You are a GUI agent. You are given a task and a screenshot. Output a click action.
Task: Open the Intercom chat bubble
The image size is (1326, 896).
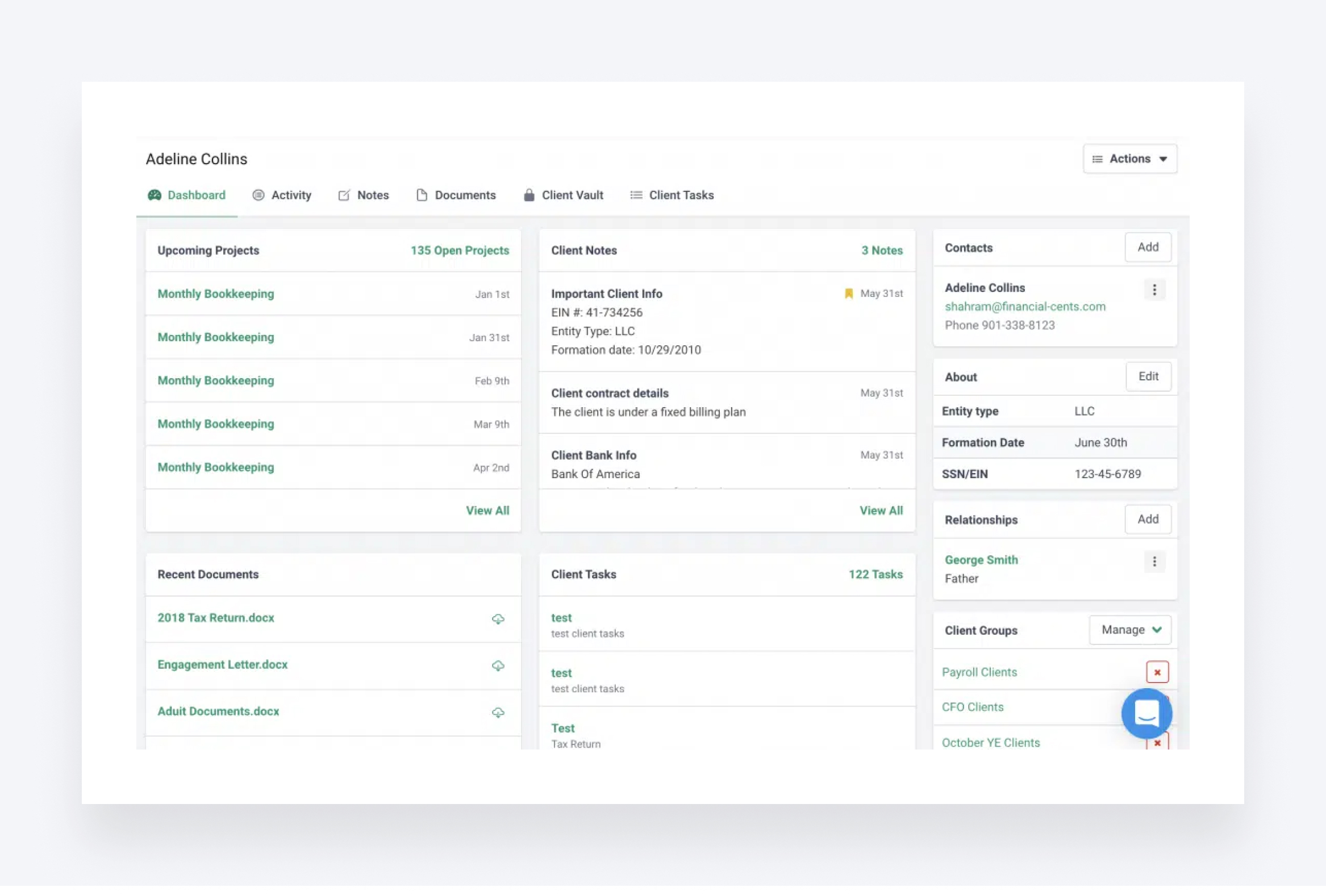(1146, 714)
